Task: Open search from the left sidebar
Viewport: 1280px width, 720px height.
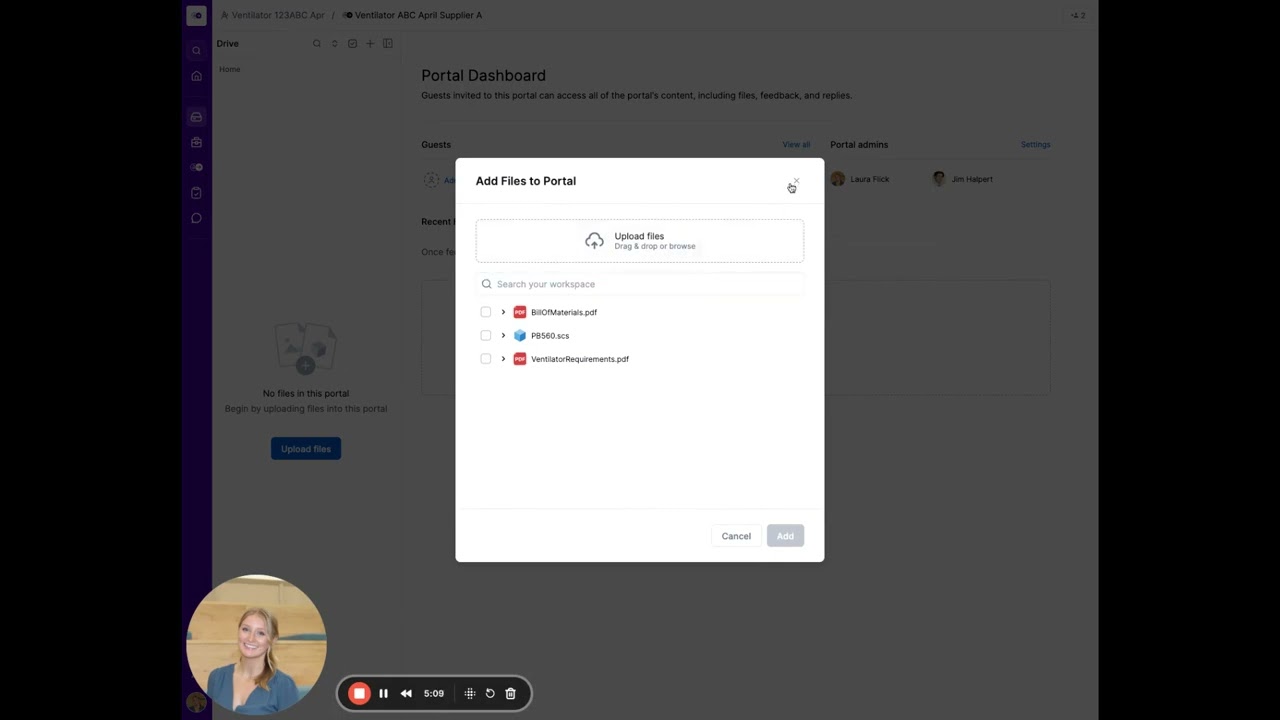Action: point(196,50)
